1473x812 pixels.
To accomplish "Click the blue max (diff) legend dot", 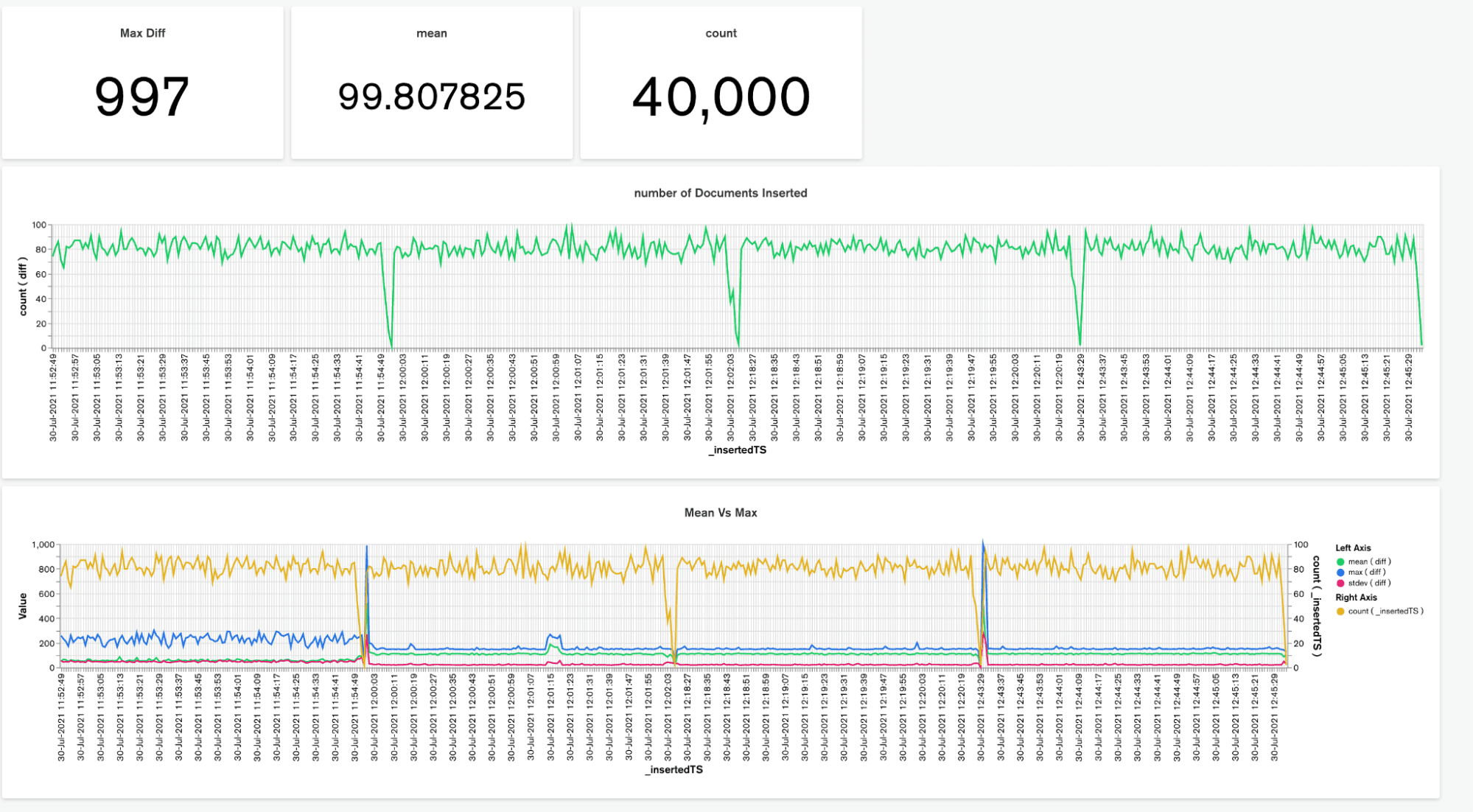I will click(1340, 573).
